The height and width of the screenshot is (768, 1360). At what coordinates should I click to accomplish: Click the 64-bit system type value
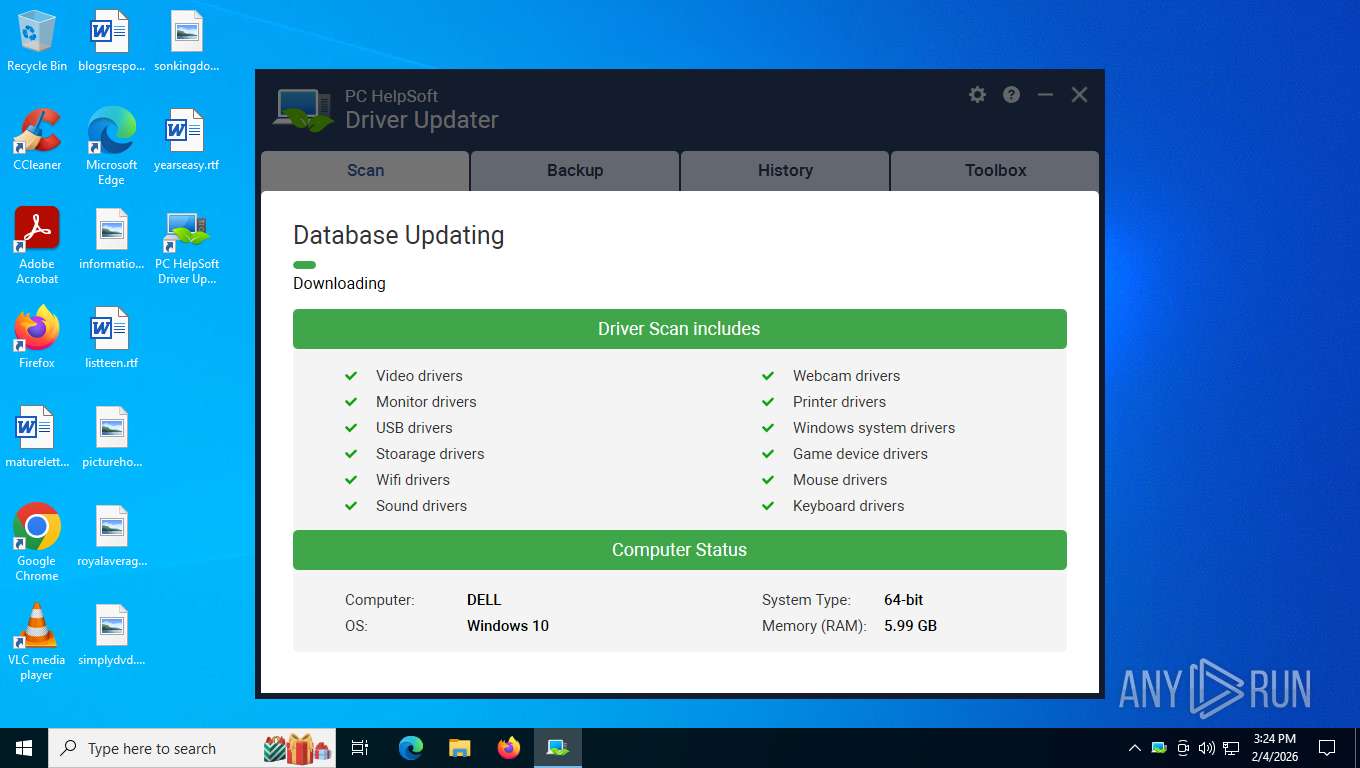(x=904, y=600)
